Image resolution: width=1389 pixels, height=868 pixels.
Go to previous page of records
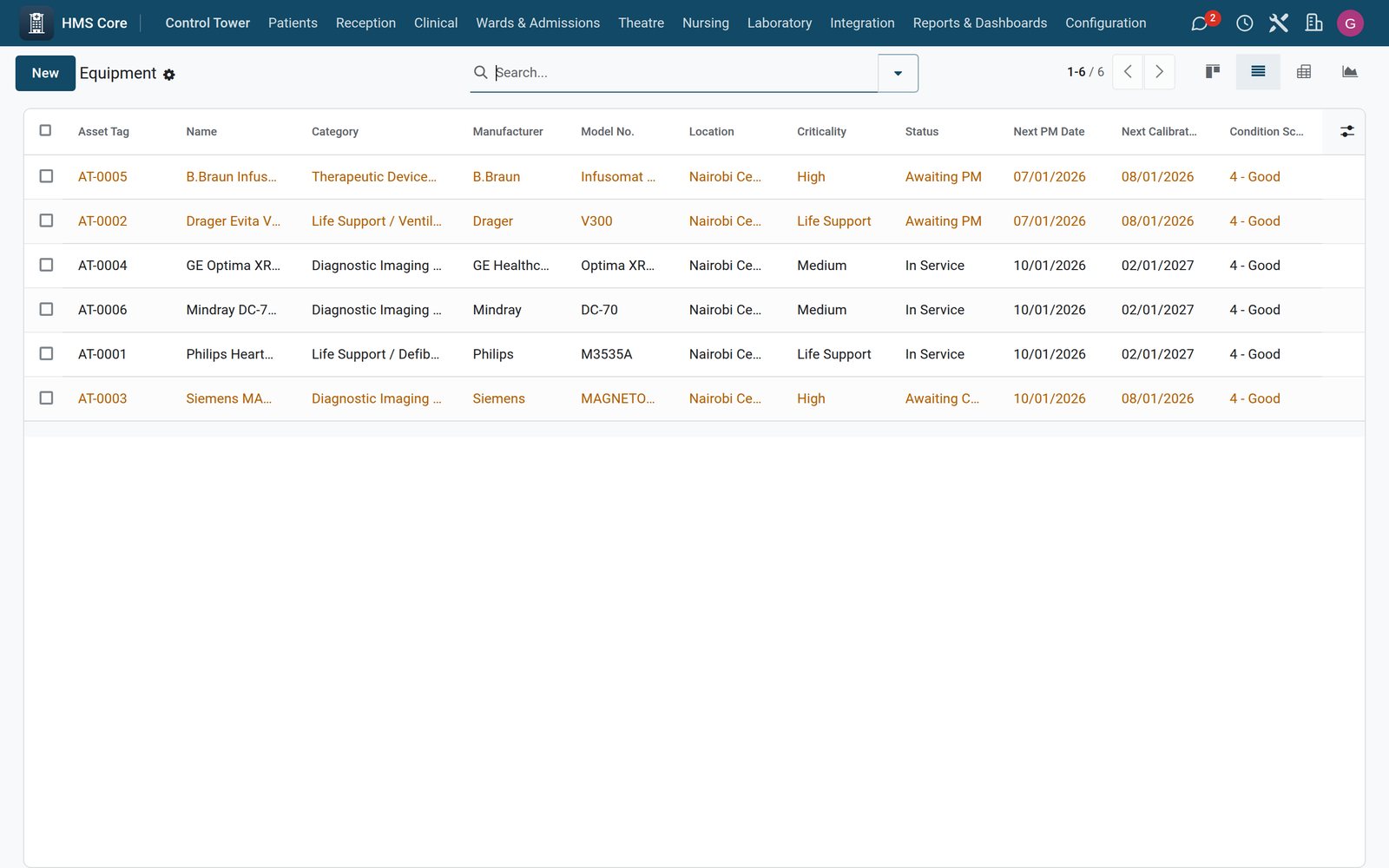click(1128, 72)
